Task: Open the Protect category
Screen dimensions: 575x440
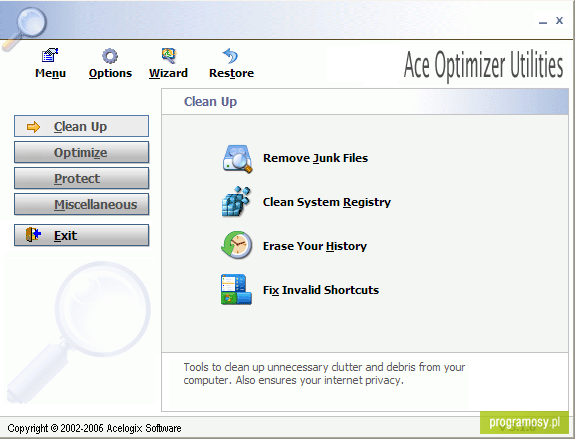Action: pos(81,178)
